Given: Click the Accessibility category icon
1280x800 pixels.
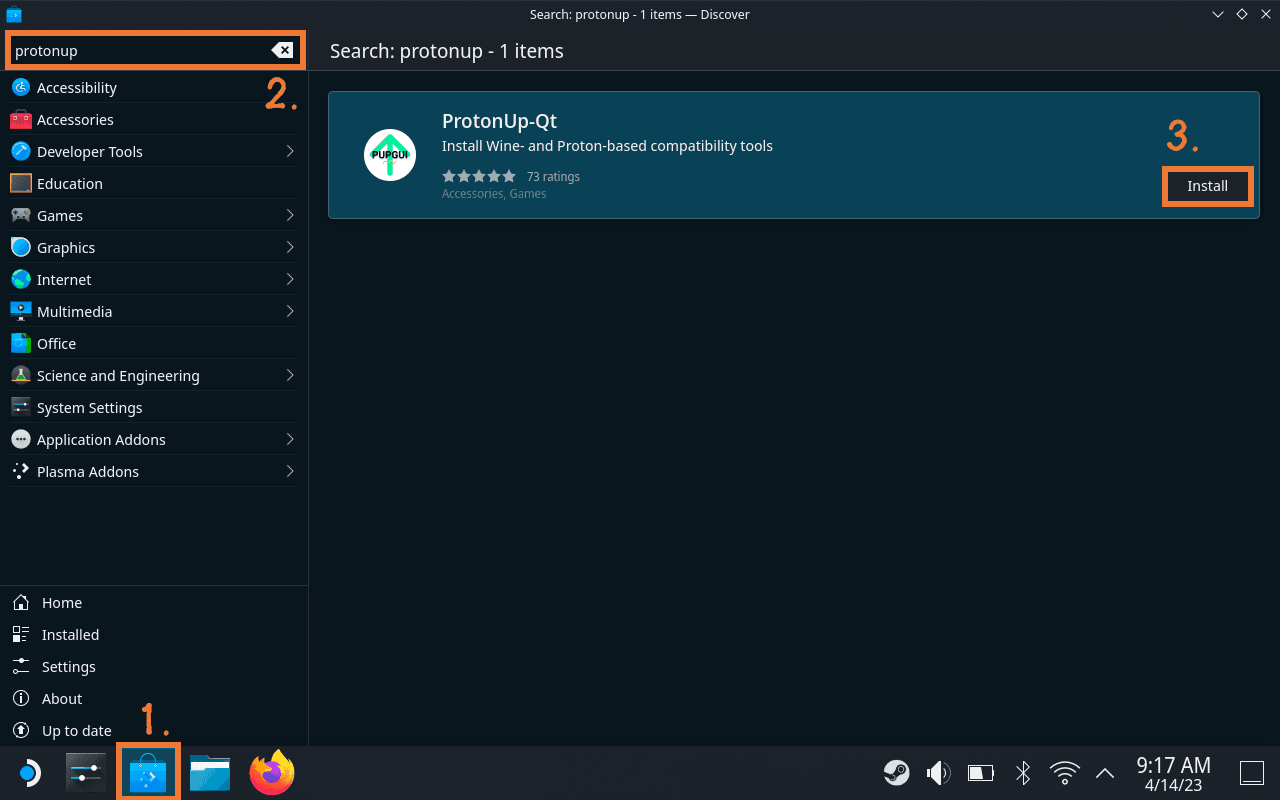Looking at the screenshot, I should (21, 88).
